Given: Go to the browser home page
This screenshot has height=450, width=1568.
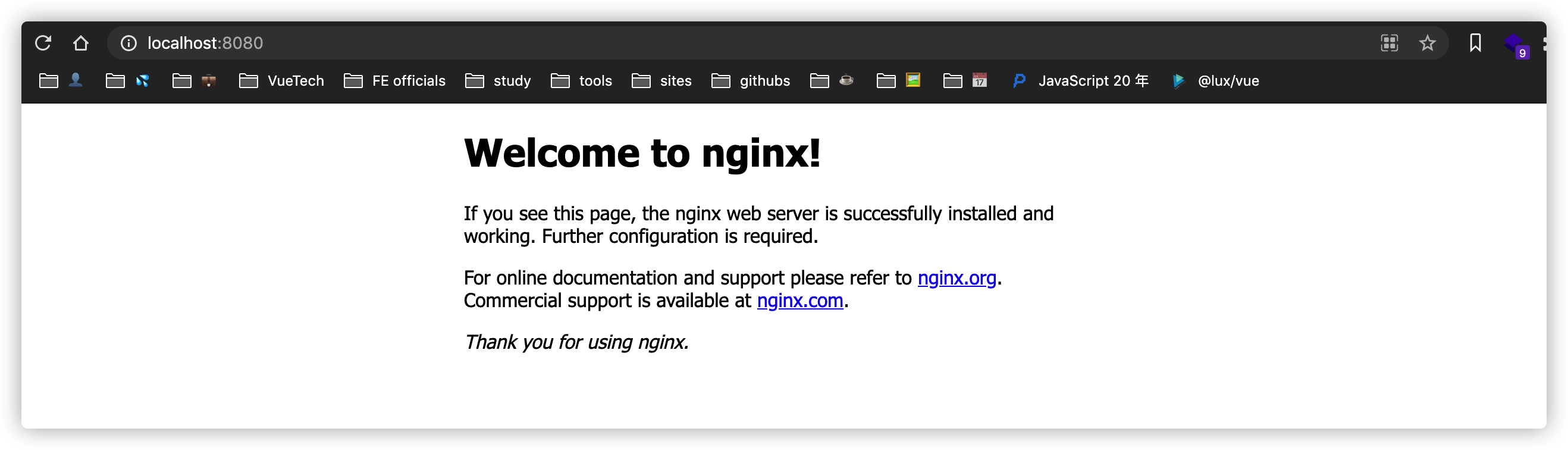Looking at the screenshot, I should pos(80,43).
